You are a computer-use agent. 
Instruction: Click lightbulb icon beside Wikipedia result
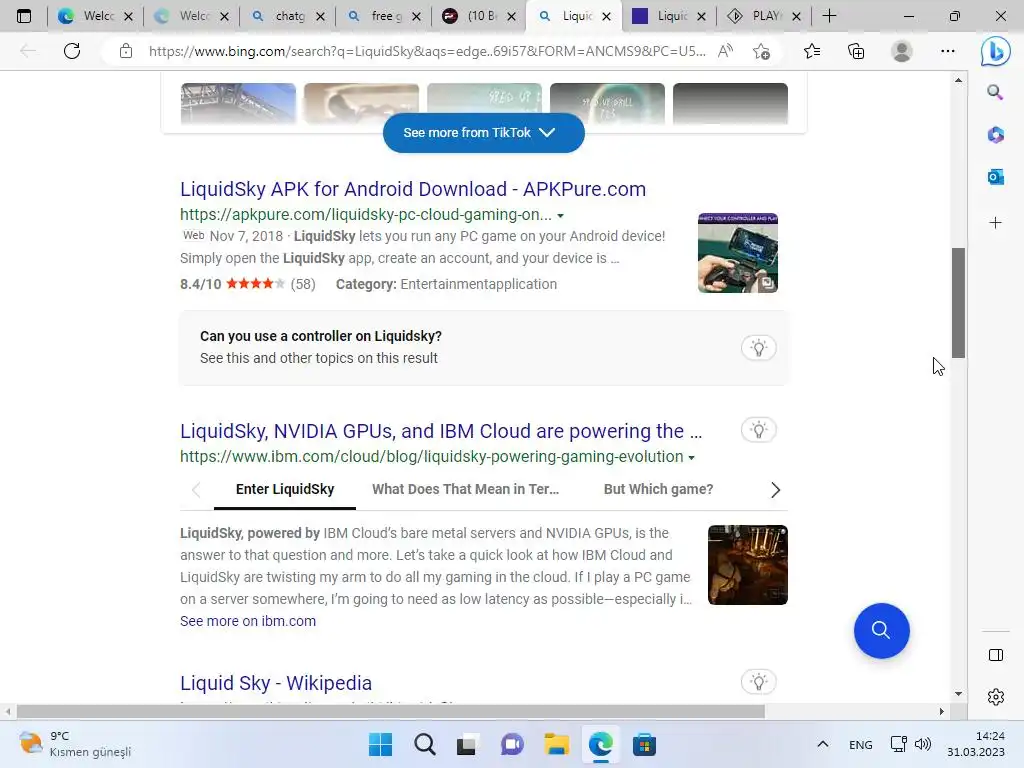[758, 682]
